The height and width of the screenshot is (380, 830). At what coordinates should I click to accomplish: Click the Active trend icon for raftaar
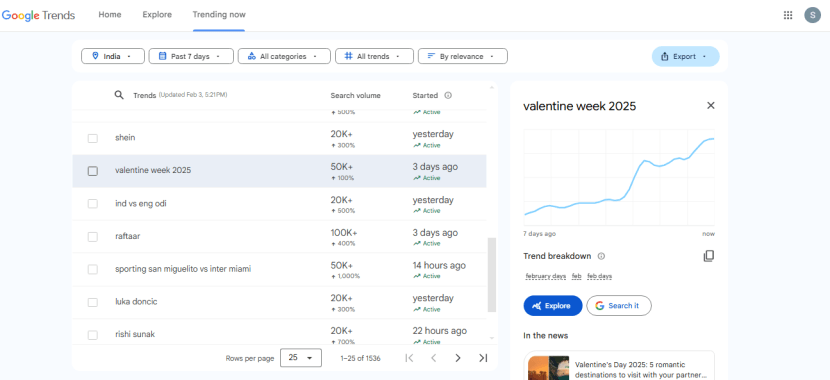(x=417, y=243)
